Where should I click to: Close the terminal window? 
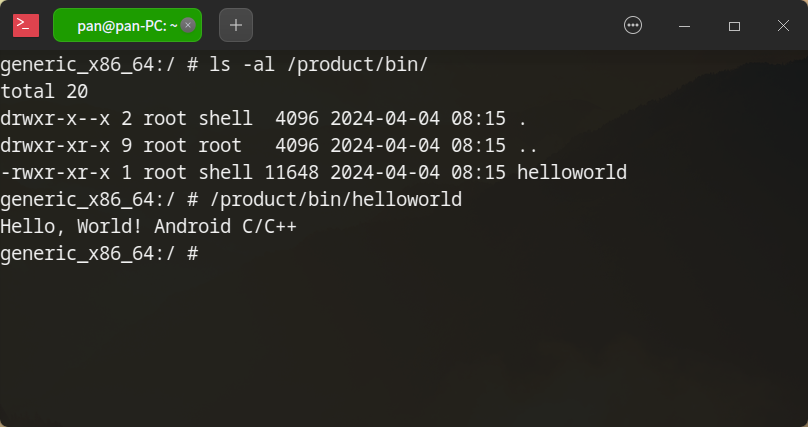pyautogui.click(x=782, y=26)
